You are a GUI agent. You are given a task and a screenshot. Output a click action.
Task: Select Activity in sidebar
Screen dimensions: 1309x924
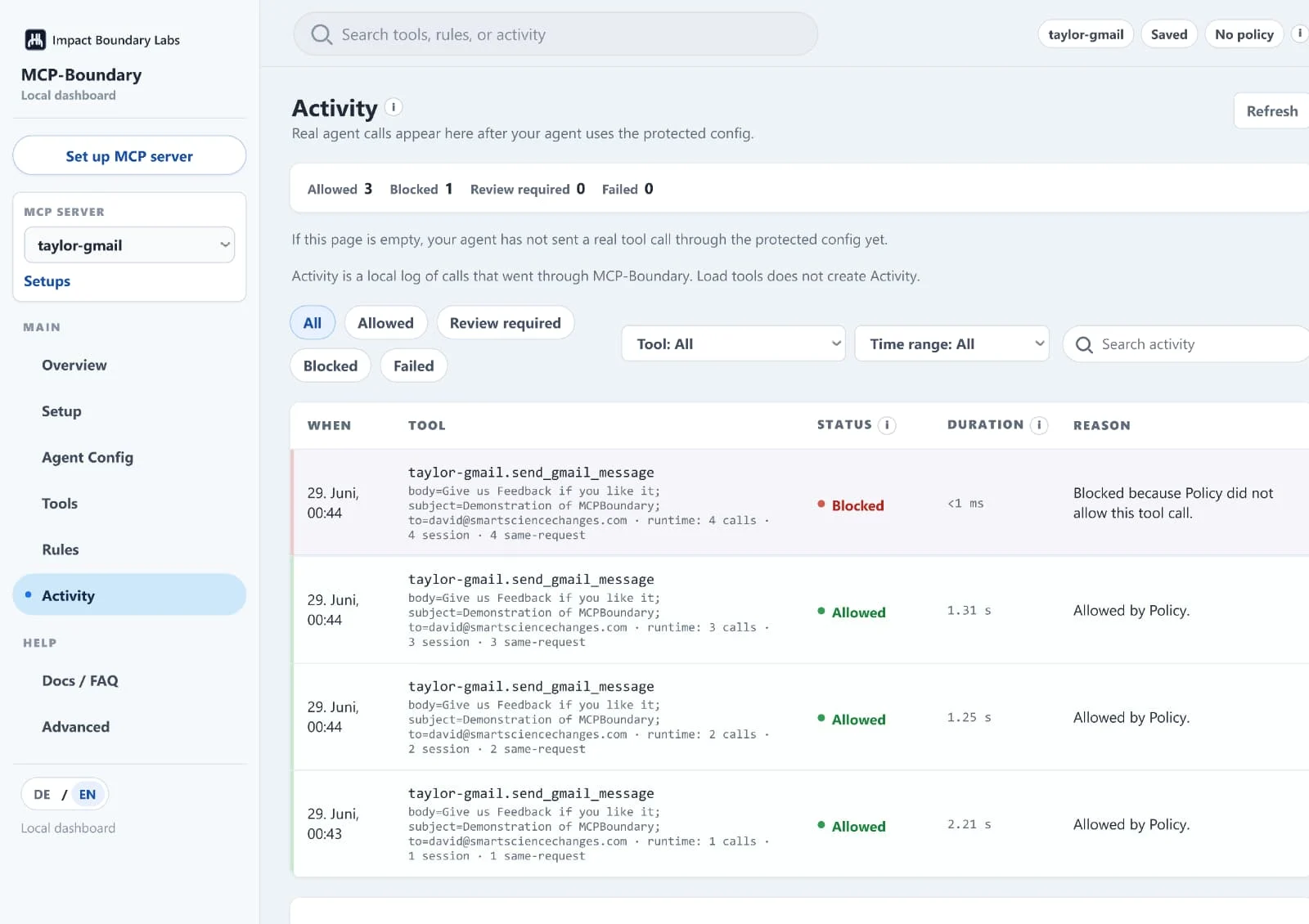pos(129,594)
